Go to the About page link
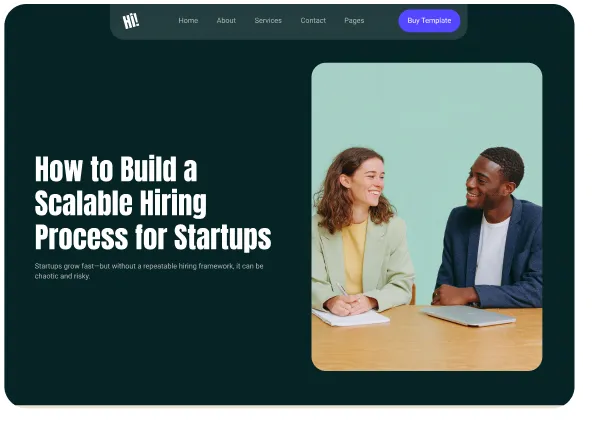The height and width of the screenshot is (429, 595). coord(226,20)
